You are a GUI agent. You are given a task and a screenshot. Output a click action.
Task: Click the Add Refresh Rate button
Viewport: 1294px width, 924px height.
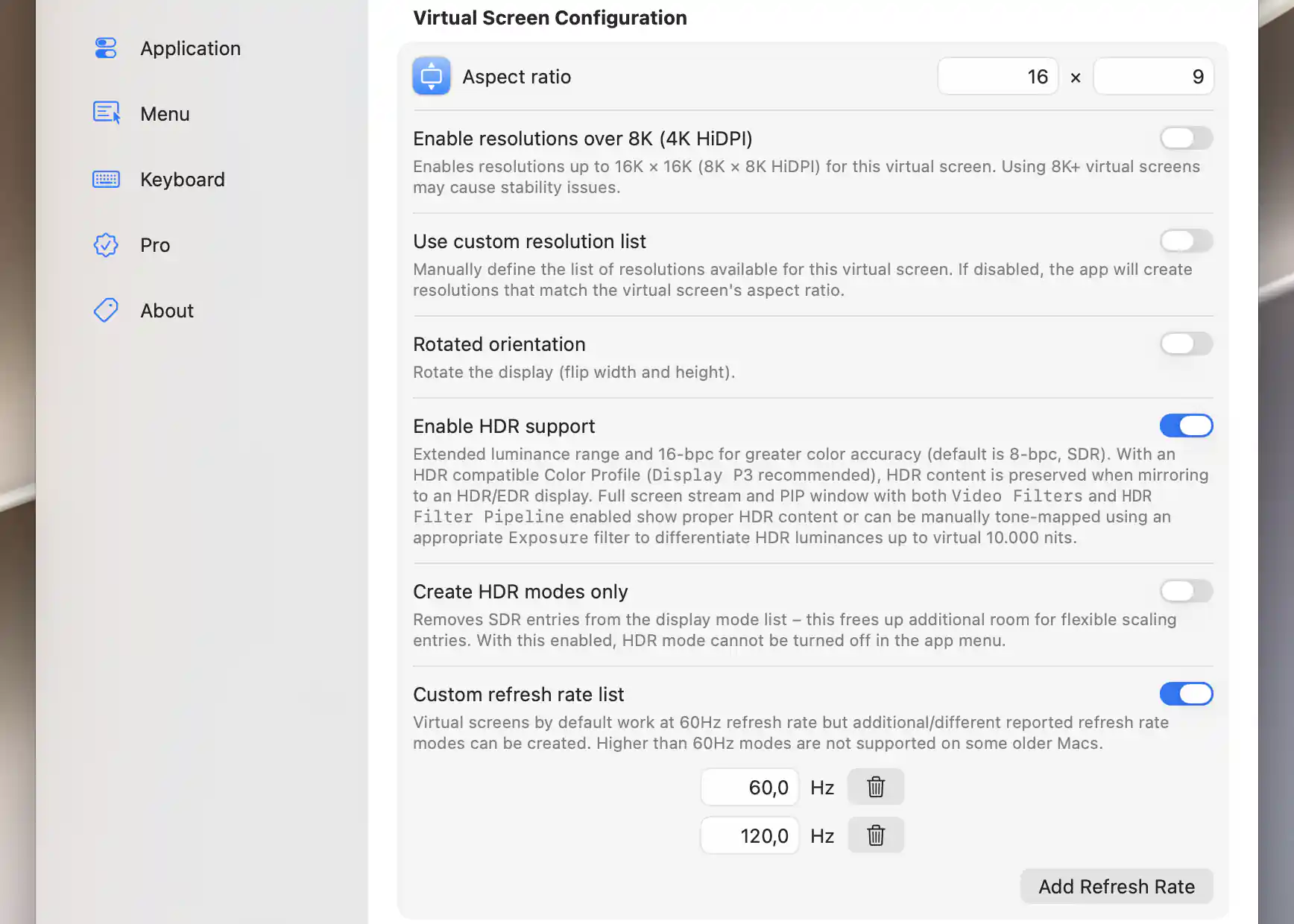(1117, 886)
